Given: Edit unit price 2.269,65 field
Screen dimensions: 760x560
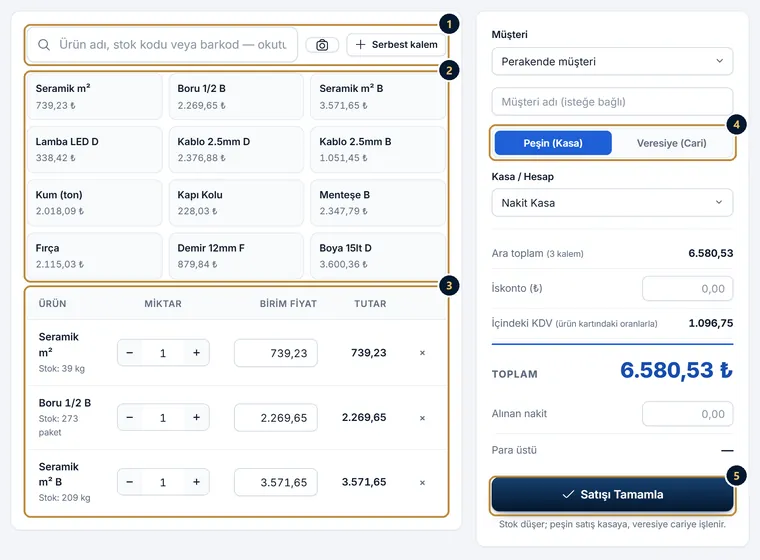Looking at the screenshot, I should point(276,417).
